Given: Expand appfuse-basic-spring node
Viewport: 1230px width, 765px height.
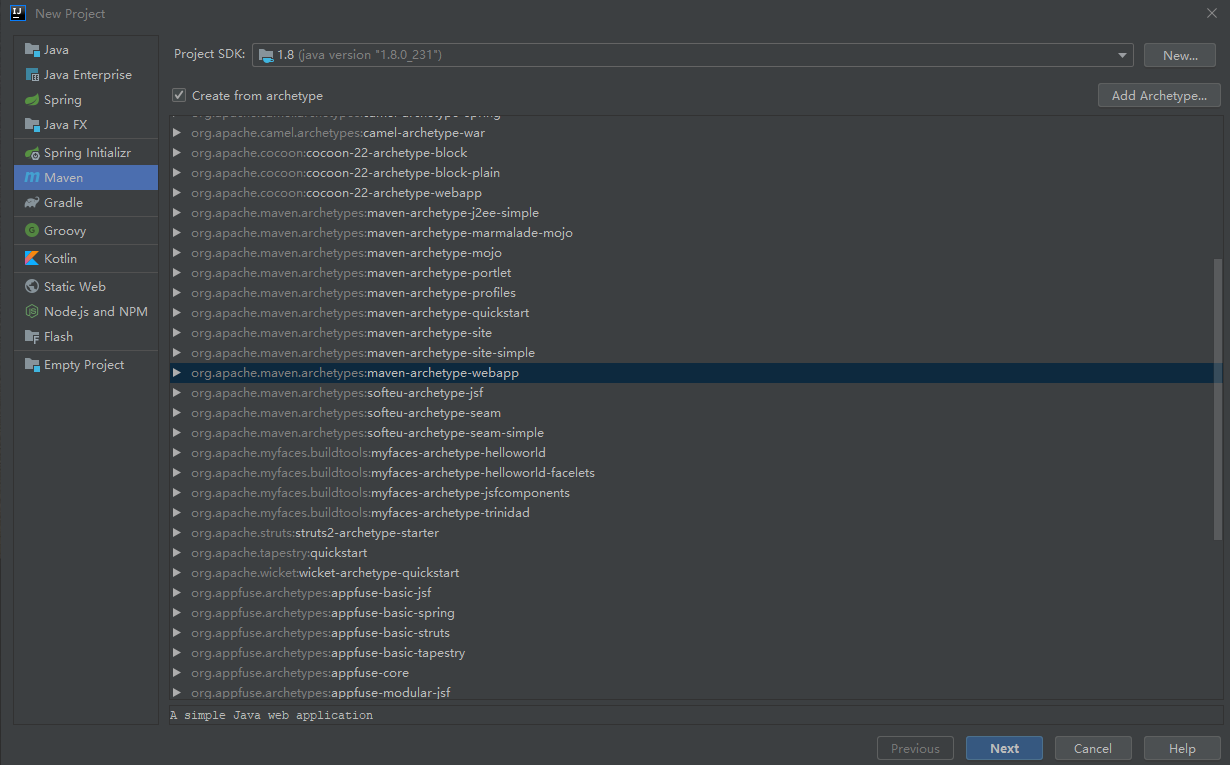Looking at the screenshot, I should pos(177,613).
